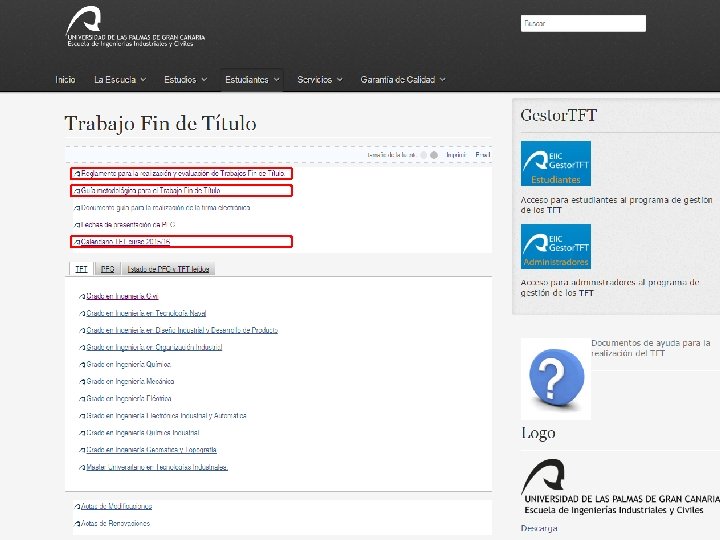Click the document icon beside Grado en Ingeniería Química
Screen dimensions: 720x540
click(82, 365)
